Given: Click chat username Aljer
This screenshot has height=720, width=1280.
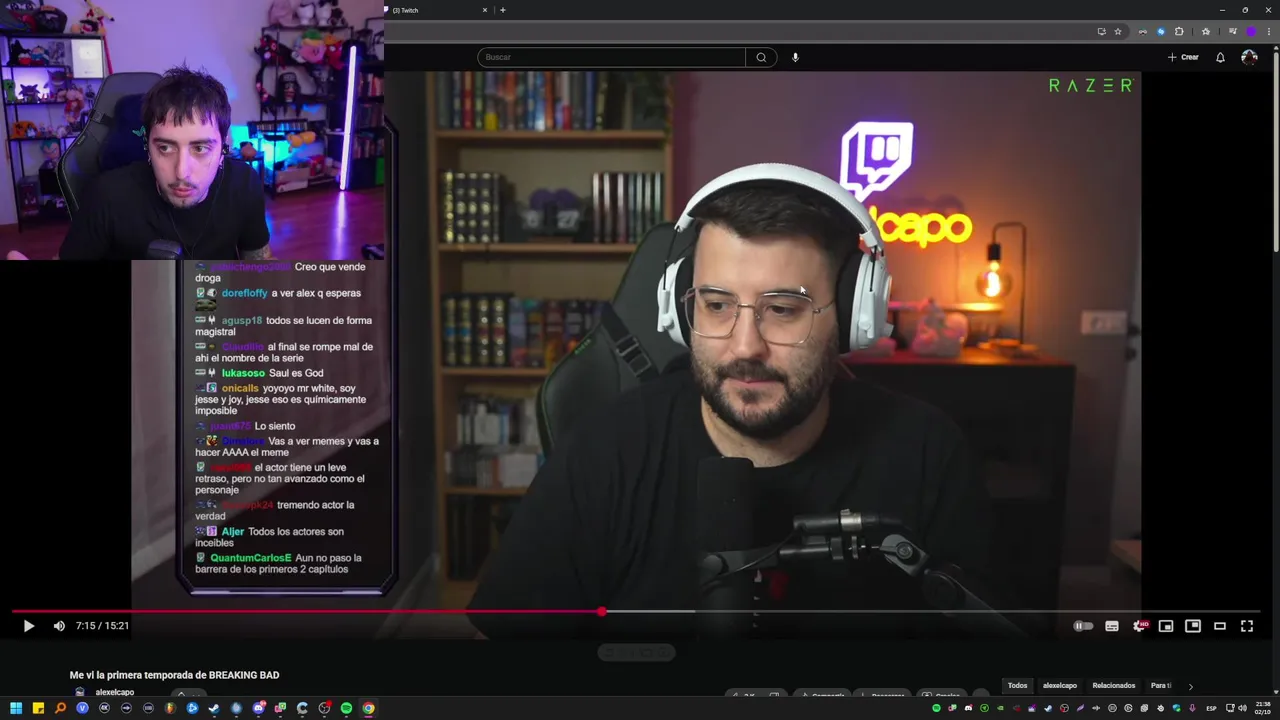Looking at the screenshot, I should coord(232,532).
